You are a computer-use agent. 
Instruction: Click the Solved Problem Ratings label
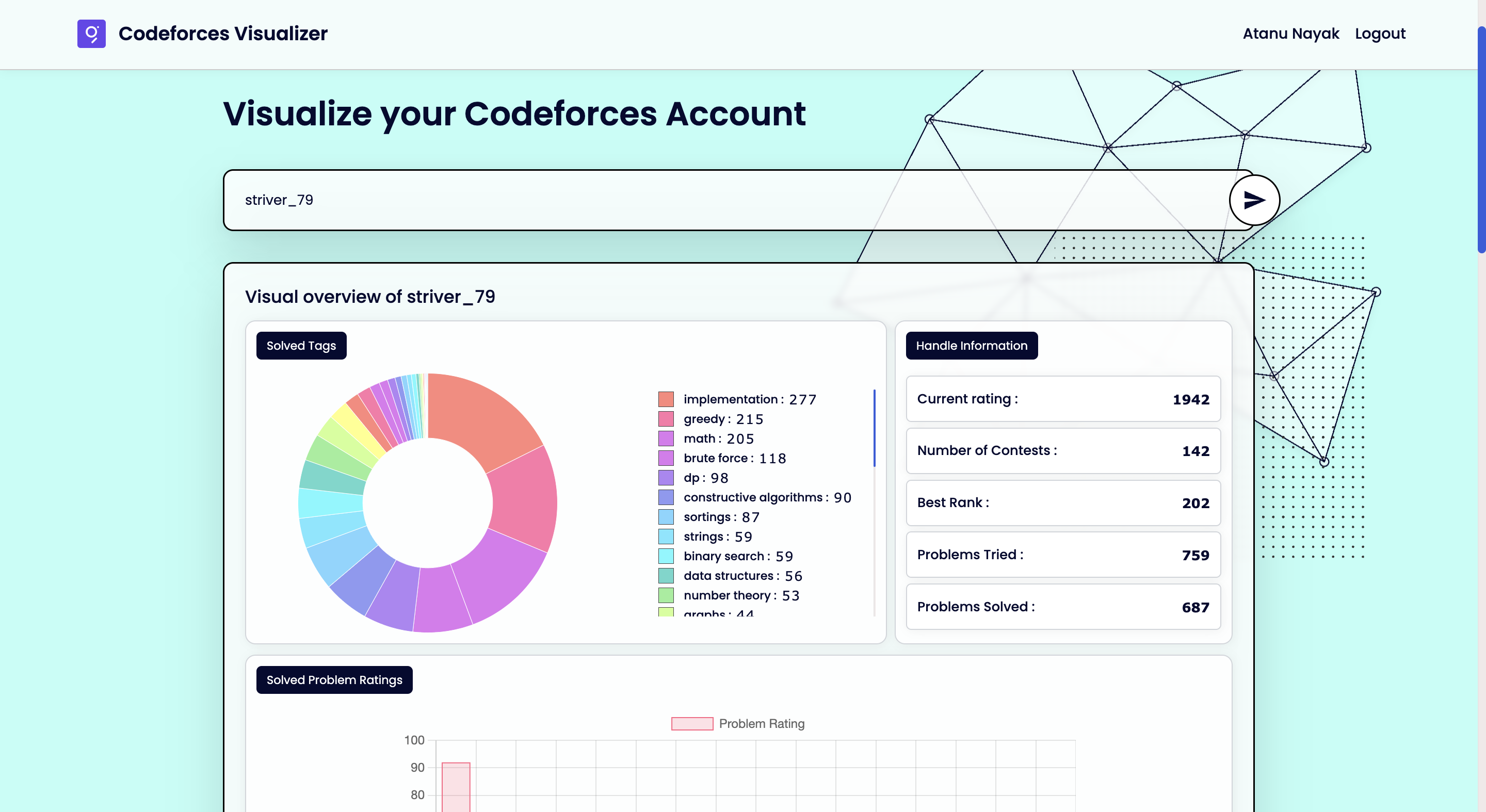pyautogui.click(x=334, y=680)
